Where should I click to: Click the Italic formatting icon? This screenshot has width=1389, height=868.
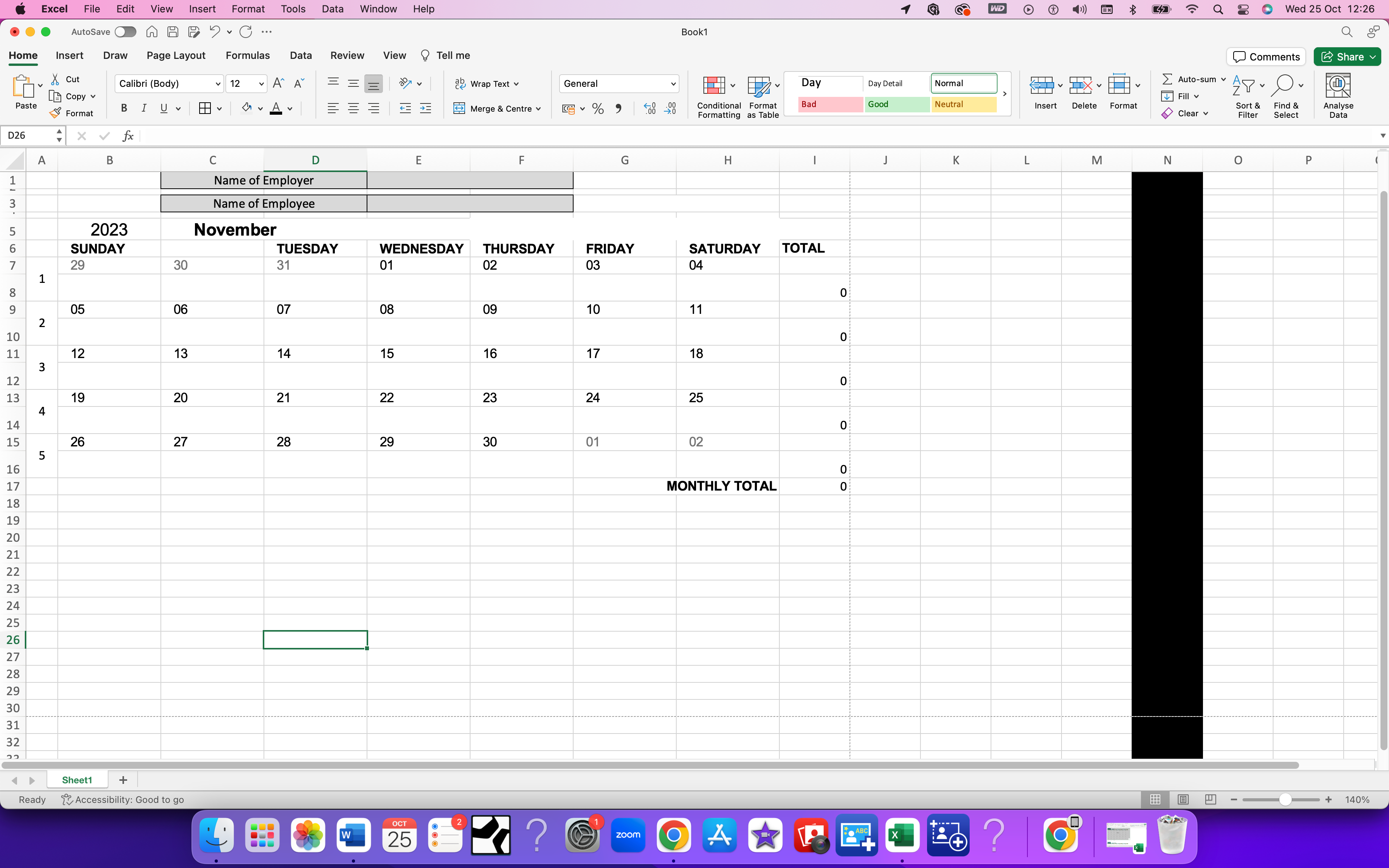[x=144, y=108]
